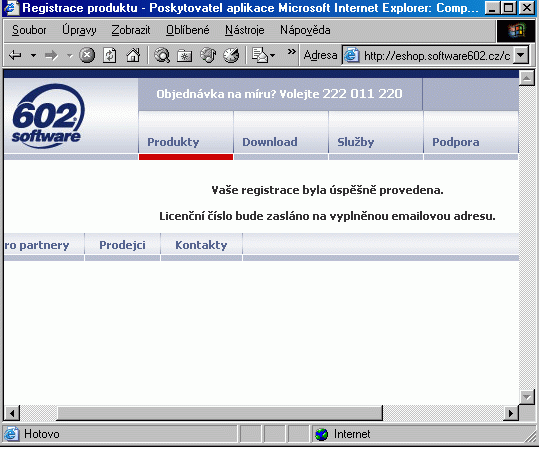Click 'Vaše registrace byla úspěšně provedena.' text
This screenshot has width=539, height=449.
(327, 190)
